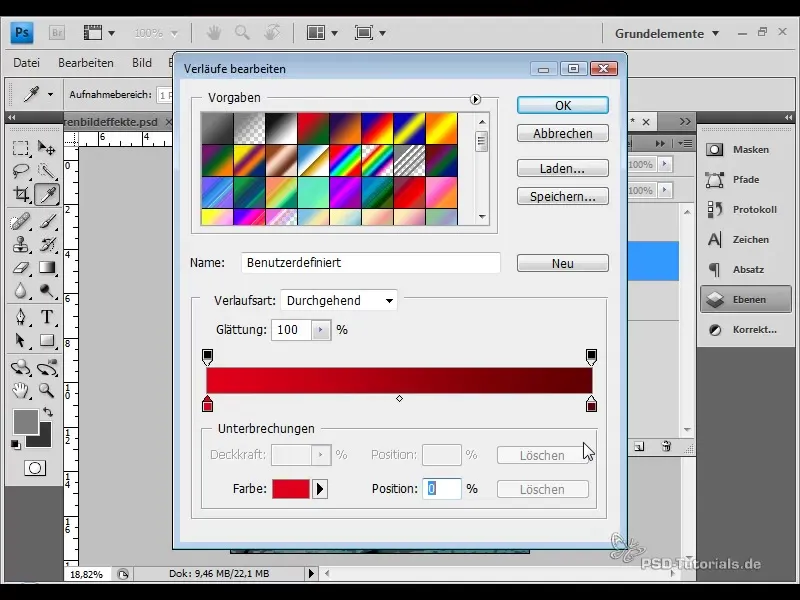The width and height of the screenshot is (800, 600).
Task: Open the Zeichen panel
Action: coord(744,239)
